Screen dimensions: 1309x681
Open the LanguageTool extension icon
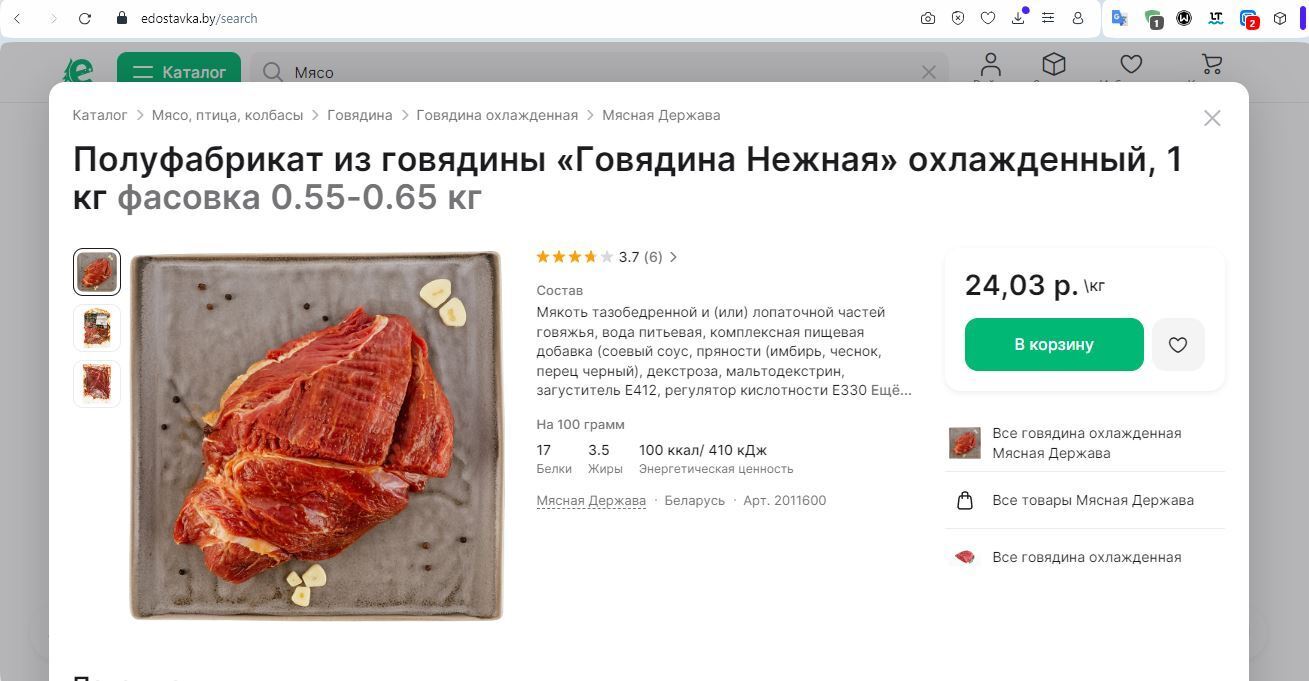(x=1216, y=18)
